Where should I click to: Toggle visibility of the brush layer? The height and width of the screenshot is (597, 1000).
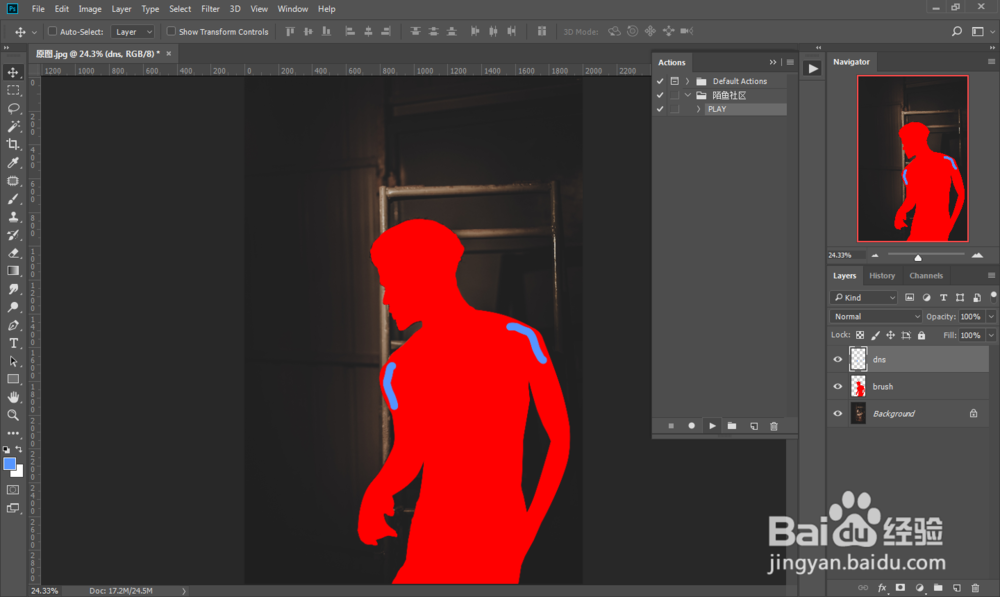[838, 386]
